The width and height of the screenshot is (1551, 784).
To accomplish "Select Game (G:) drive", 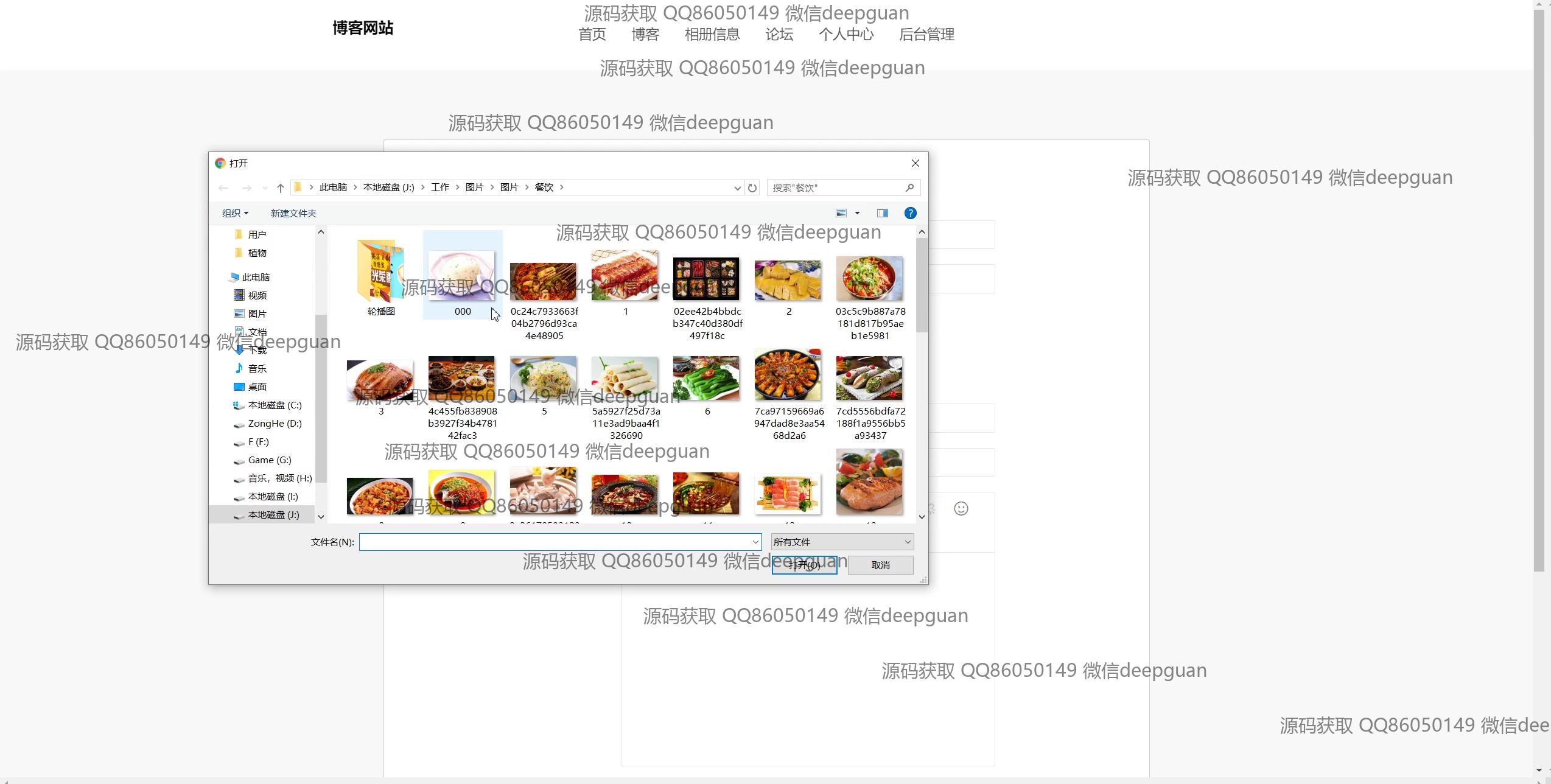I will click(269, 460).
